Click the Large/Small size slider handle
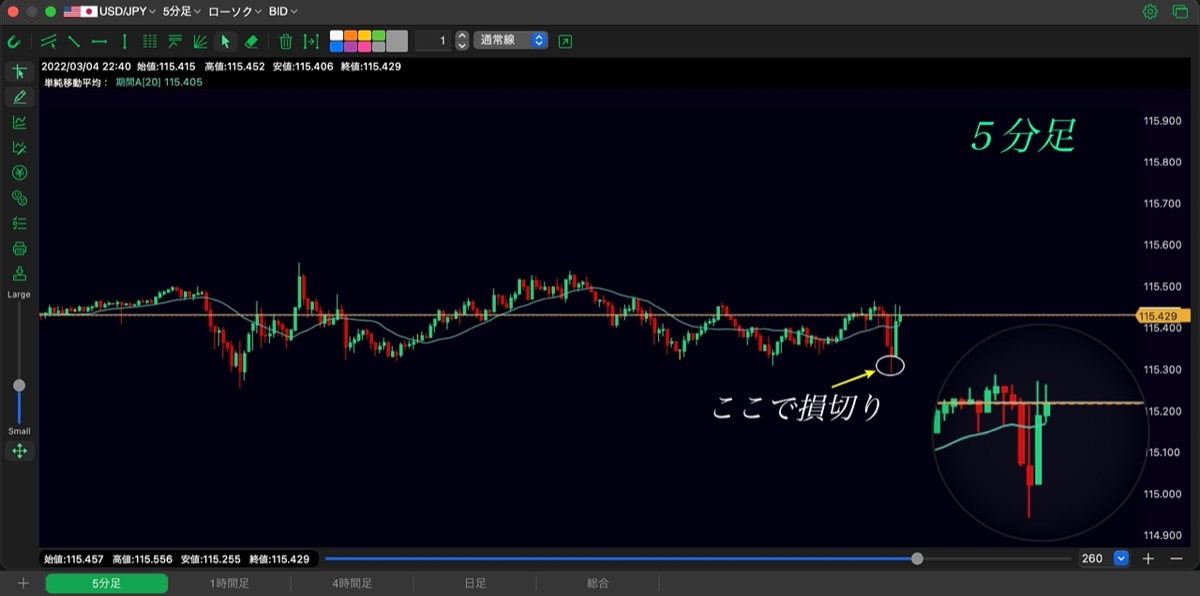This screenshot has height=596, width=1200. [x=19, y=385]
